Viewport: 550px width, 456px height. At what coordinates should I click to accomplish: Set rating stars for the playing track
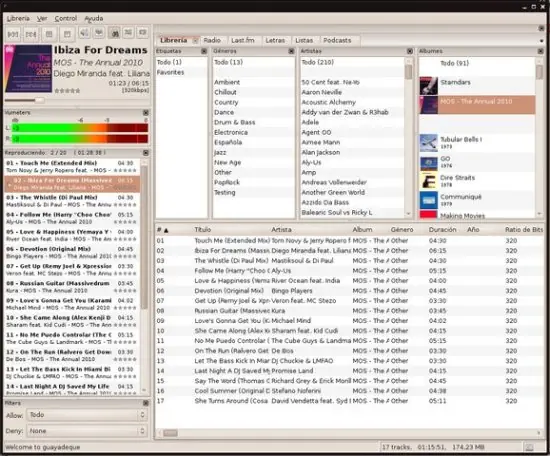pyautogui.click(x=67, y=91)
